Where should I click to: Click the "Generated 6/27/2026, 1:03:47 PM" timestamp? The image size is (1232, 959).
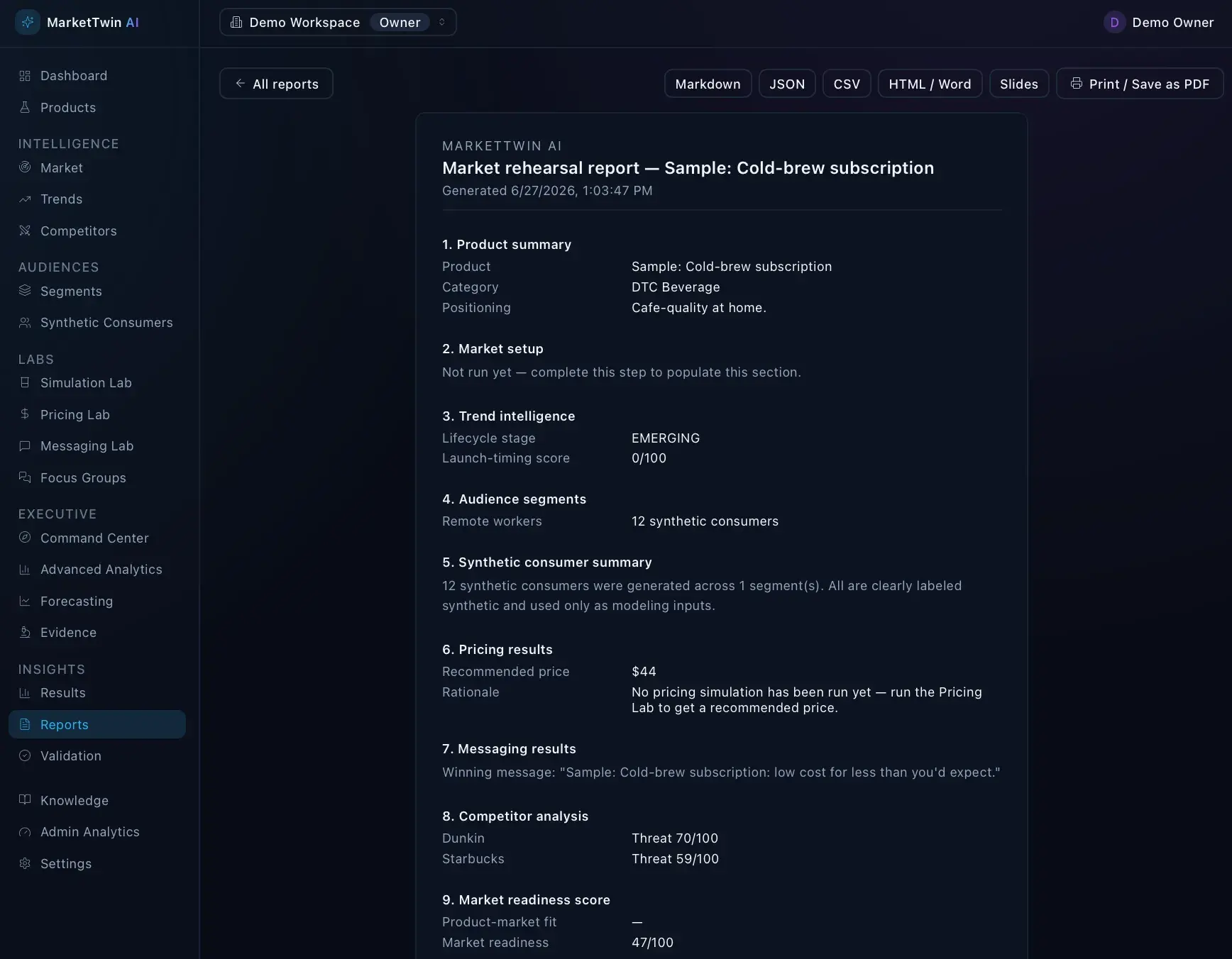coord(547,191)
